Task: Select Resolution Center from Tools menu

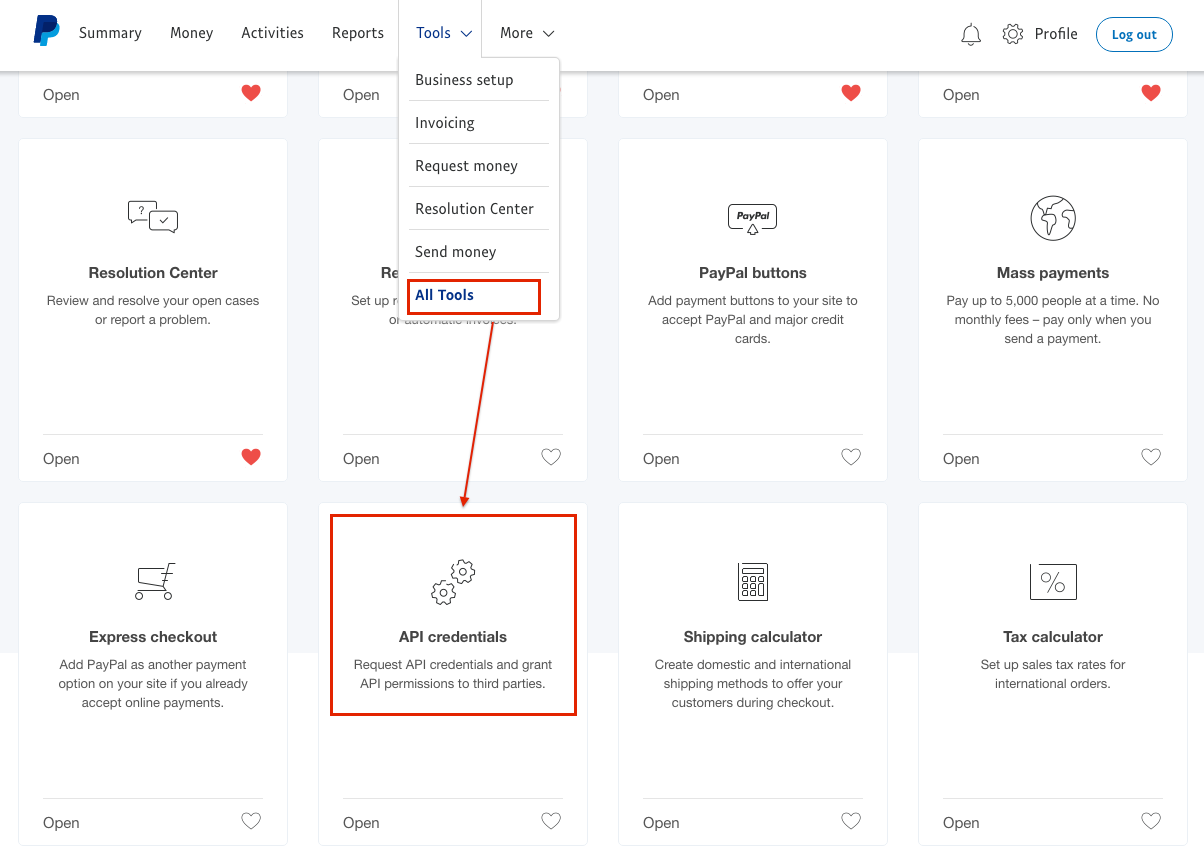Action: click(x=479, y=209)
